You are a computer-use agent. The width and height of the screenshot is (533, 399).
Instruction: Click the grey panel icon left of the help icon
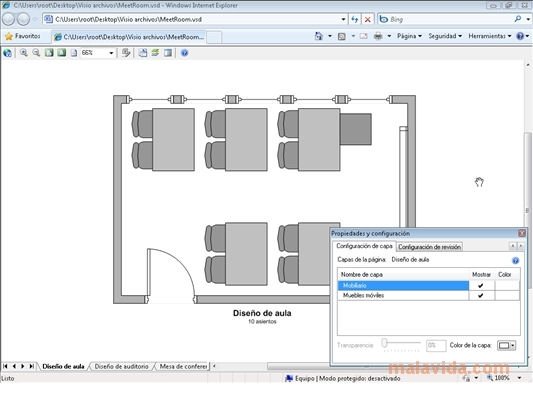(168, 53)
